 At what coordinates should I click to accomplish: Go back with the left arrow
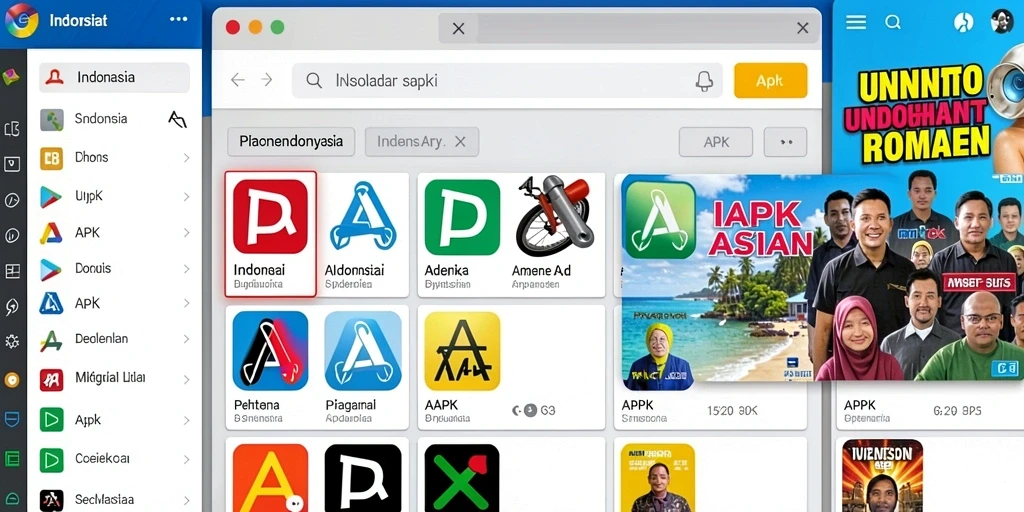238,80
